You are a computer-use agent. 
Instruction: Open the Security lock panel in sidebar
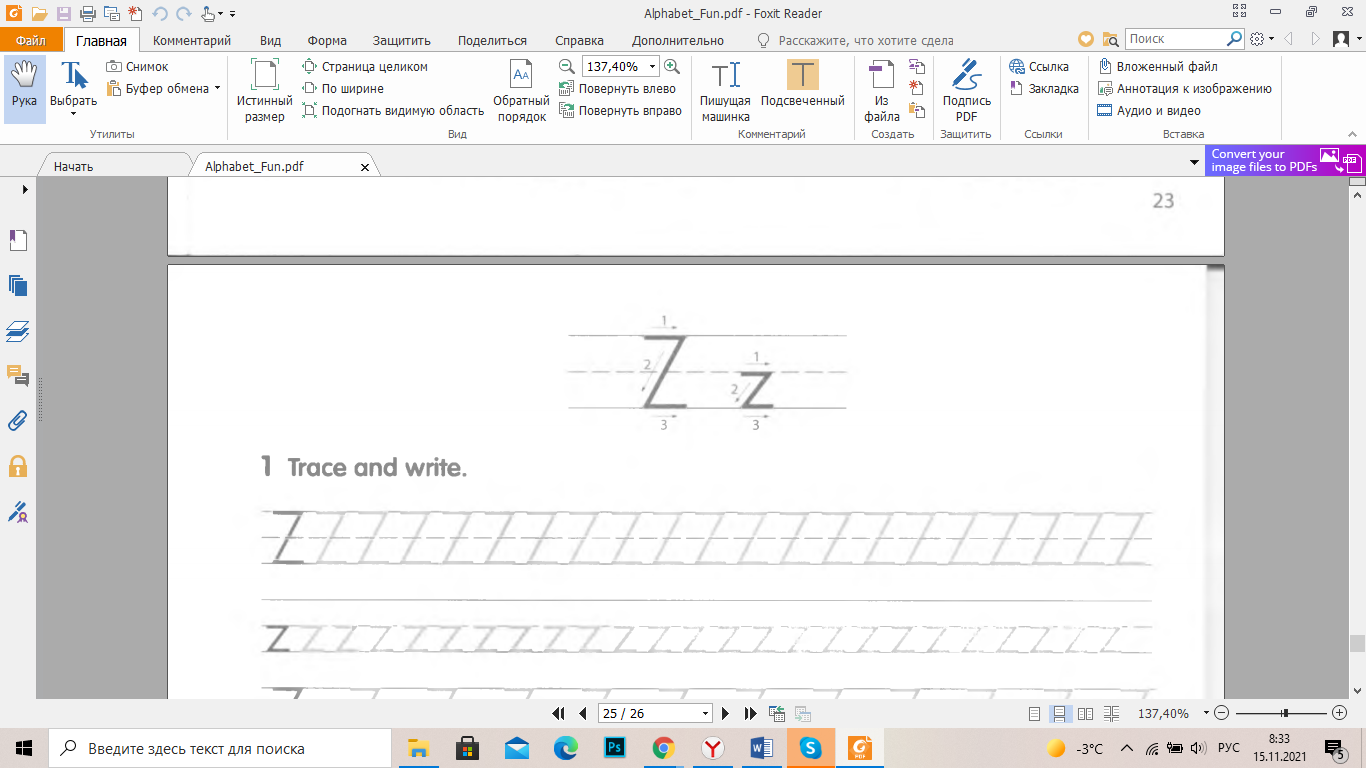pos(18,466)
